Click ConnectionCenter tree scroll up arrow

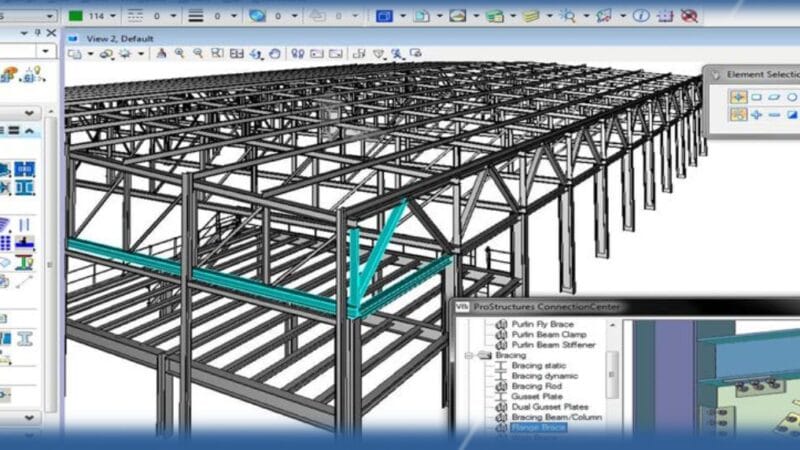612,325
